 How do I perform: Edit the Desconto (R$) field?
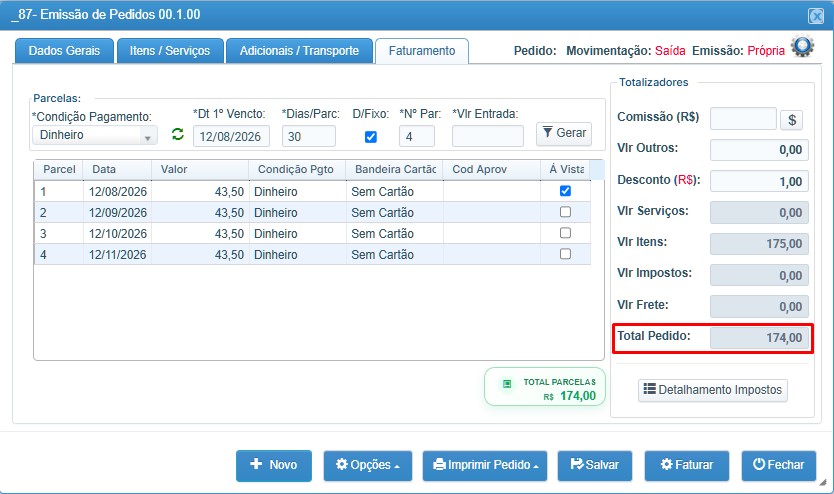[x=759, y=181]
